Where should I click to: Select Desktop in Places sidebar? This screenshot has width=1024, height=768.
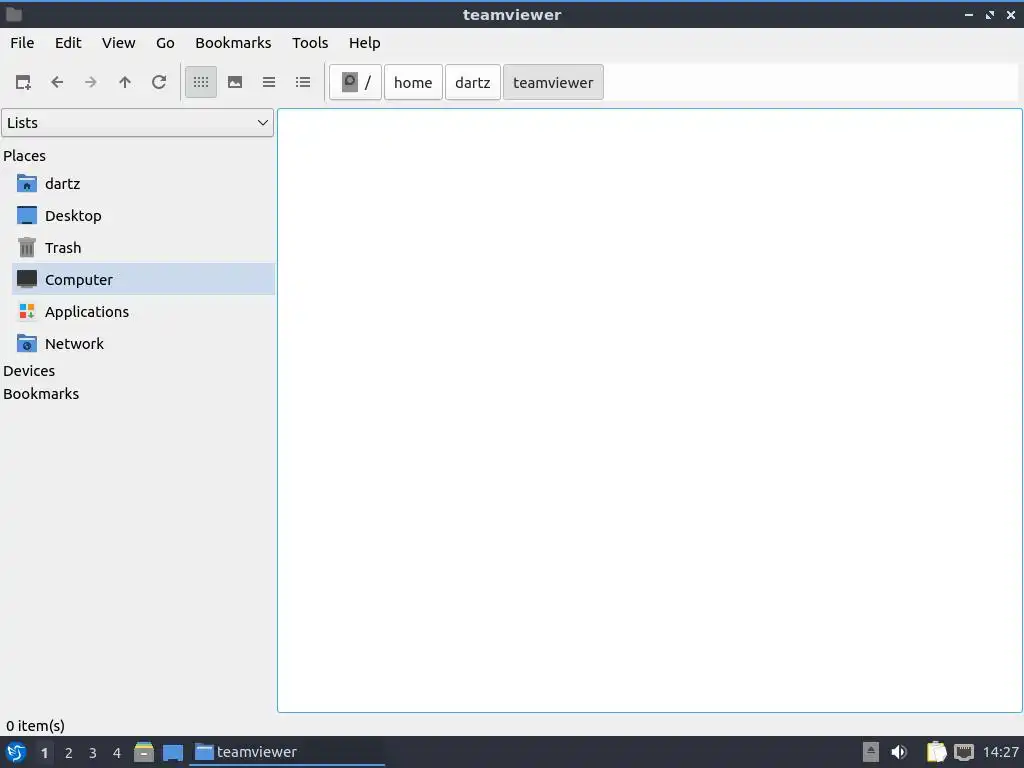pyautogui.click(x=144, y=216)
